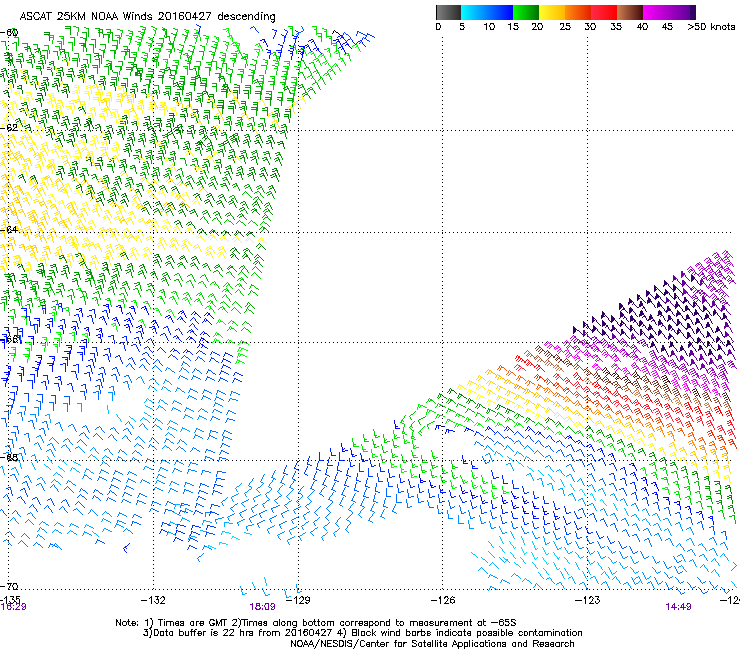Click the '20' legend tick label
This screenshot has height=650, width=740.
(x=538, y=27)
